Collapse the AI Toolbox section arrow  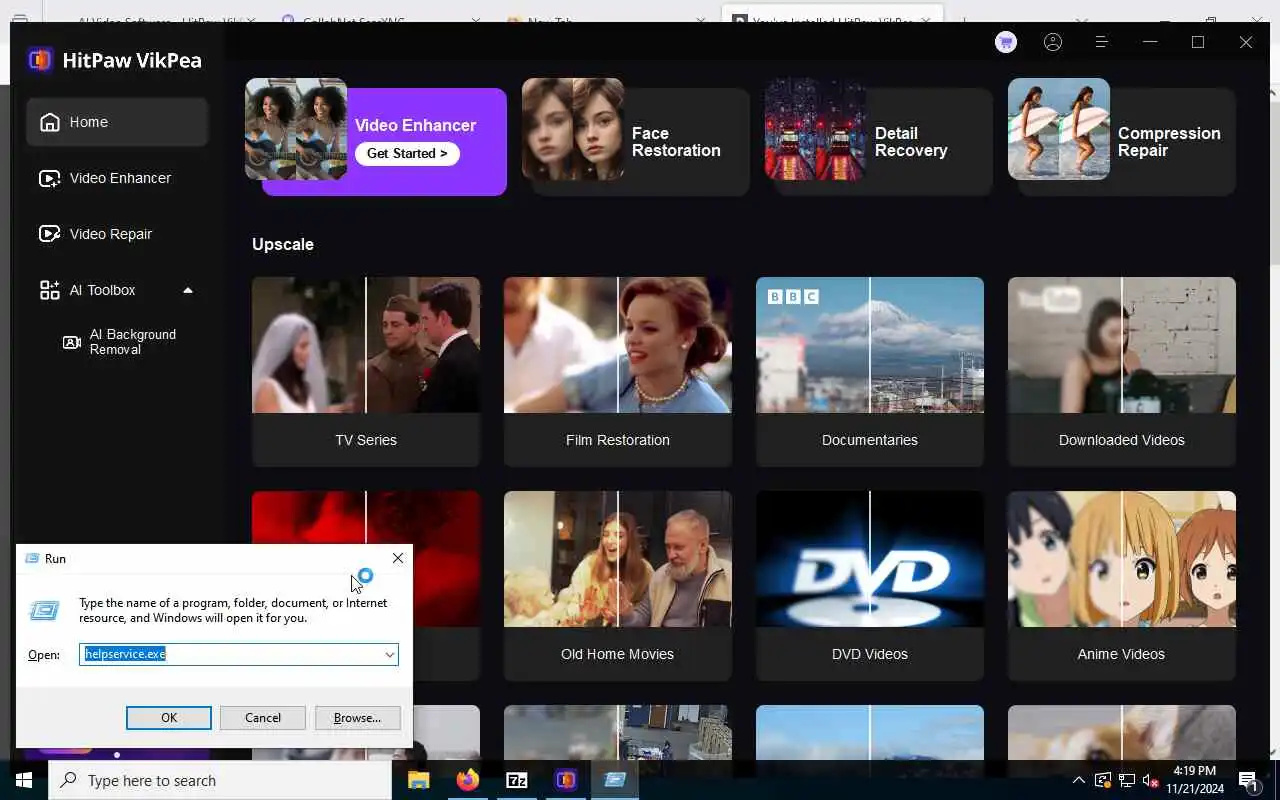(187, 290)
